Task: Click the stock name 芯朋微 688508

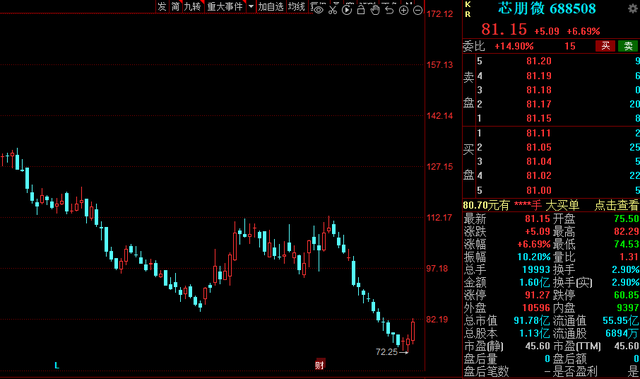Action: click(x=547, y=8)
